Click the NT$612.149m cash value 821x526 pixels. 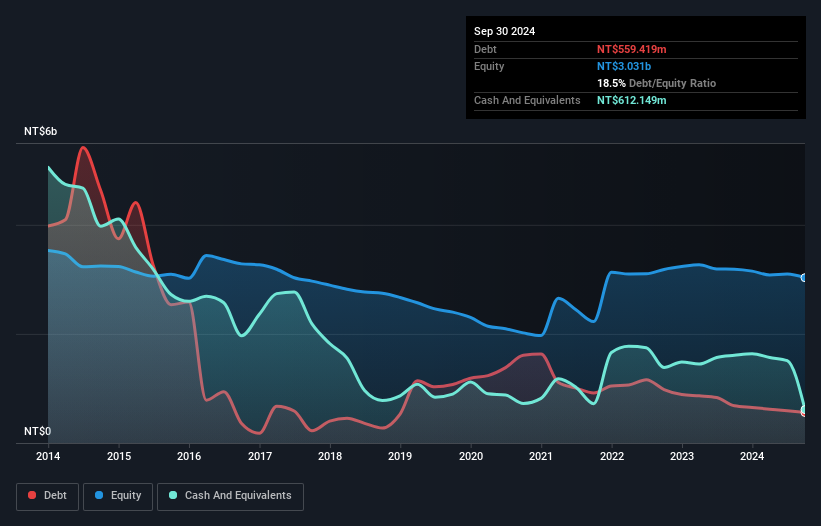(x=631, y=100)
